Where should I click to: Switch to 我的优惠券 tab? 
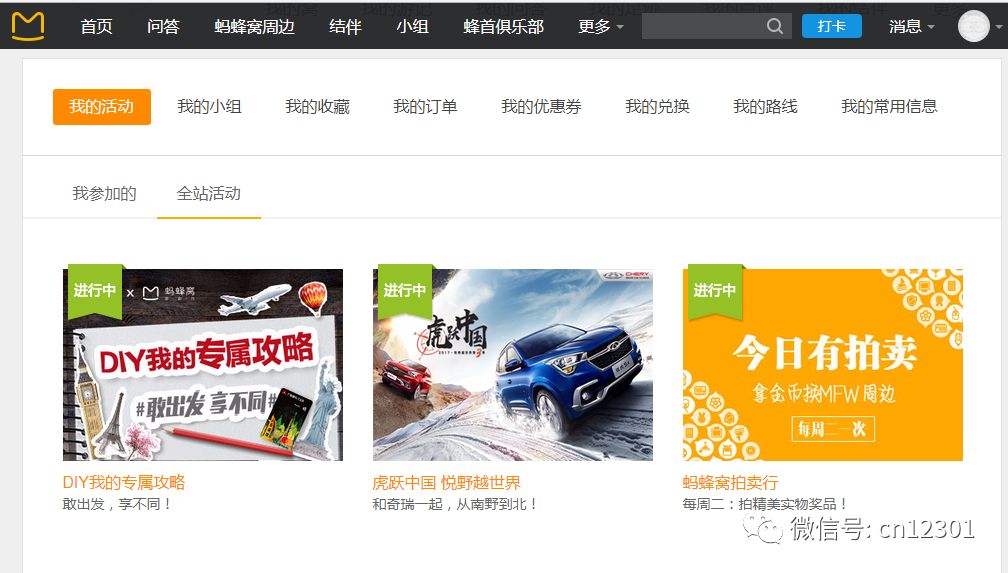tap(541, 107)
